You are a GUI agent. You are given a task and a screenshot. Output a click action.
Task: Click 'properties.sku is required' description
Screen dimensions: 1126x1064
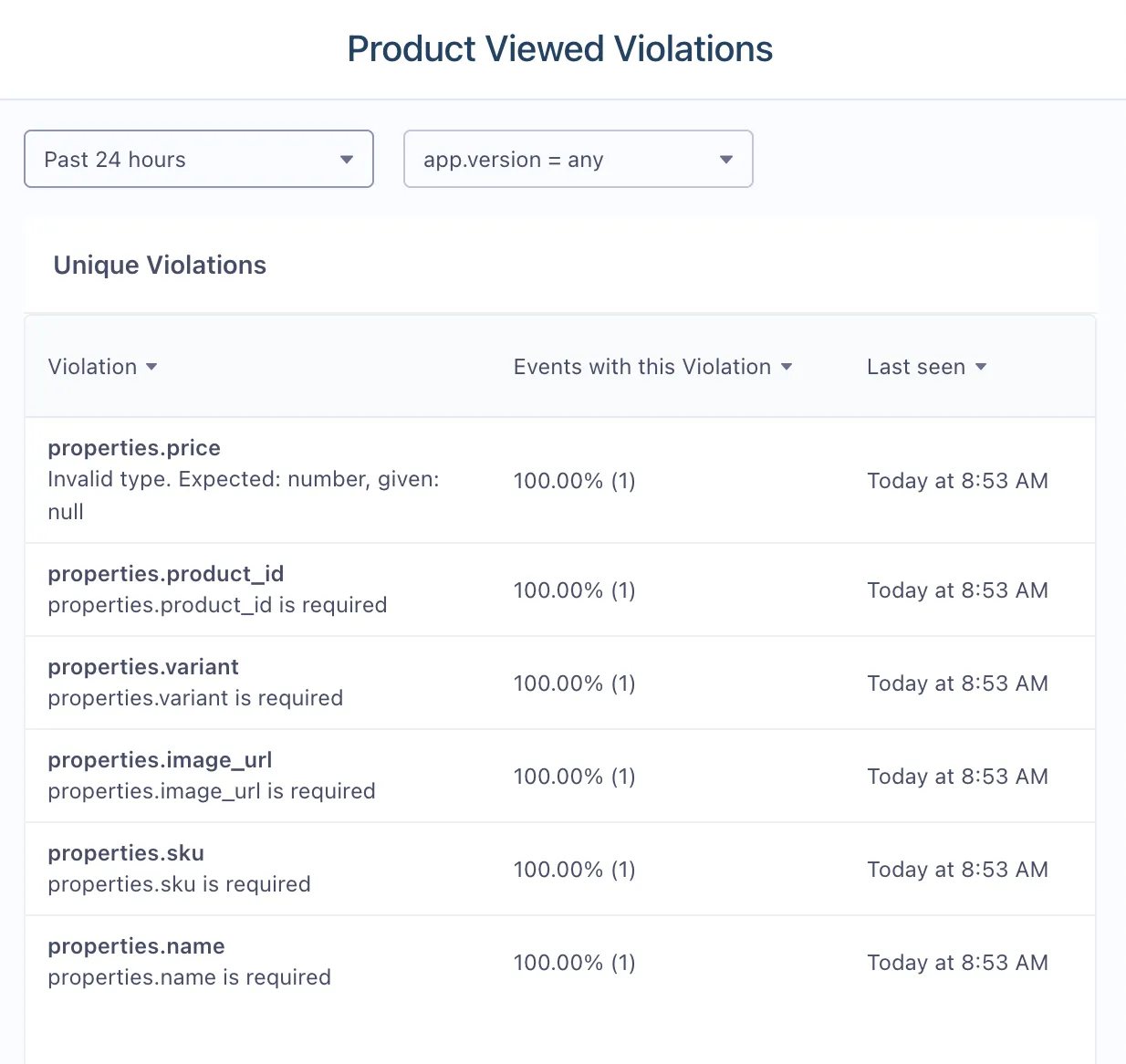179,884
